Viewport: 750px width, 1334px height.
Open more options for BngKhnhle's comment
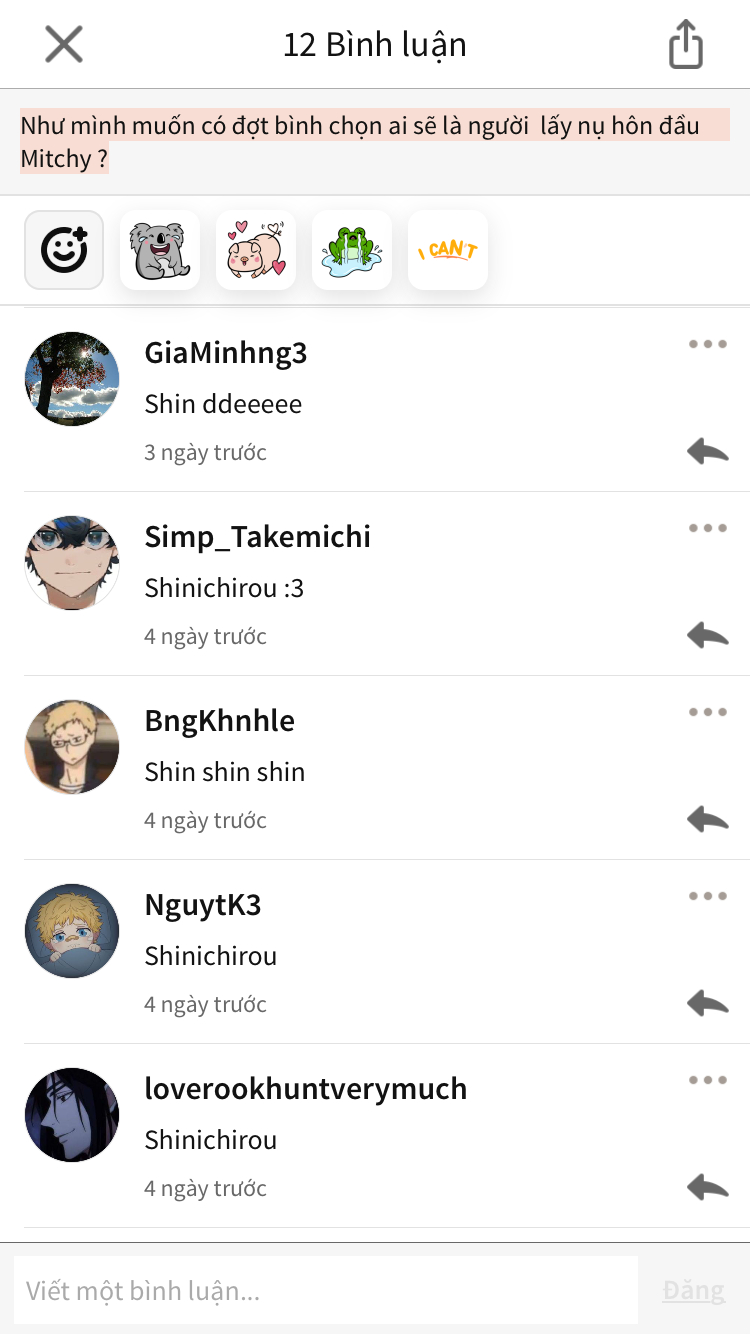(708, 712)
